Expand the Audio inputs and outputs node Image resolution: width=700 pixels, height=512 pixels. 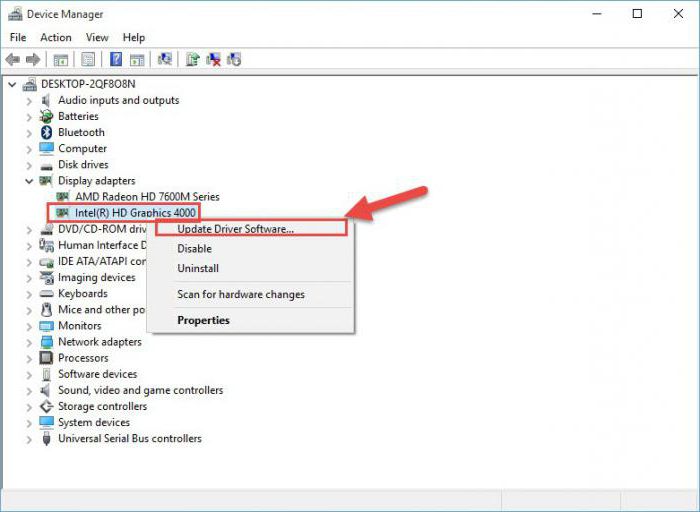(28, 100)
